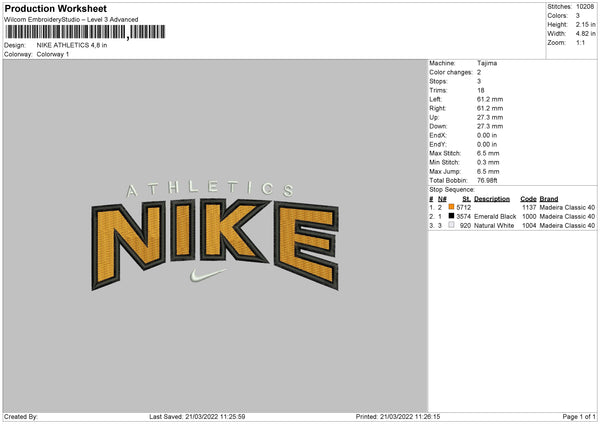Click the white swoosh logo in the design

[x=208, y=274]
